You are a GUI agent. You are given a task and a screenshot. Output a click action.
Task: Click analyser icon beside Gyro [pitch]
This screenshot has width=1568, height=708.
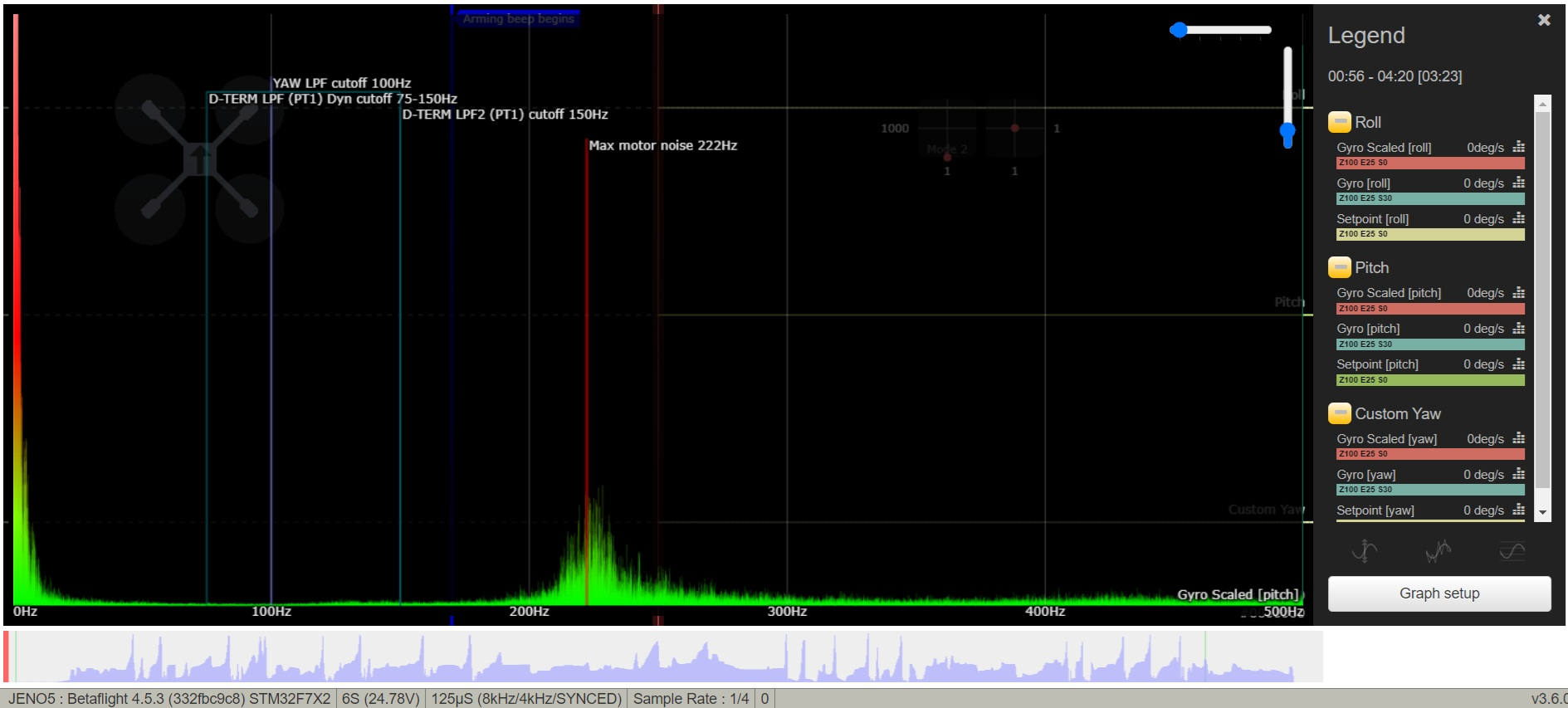tap(1518, 328)
